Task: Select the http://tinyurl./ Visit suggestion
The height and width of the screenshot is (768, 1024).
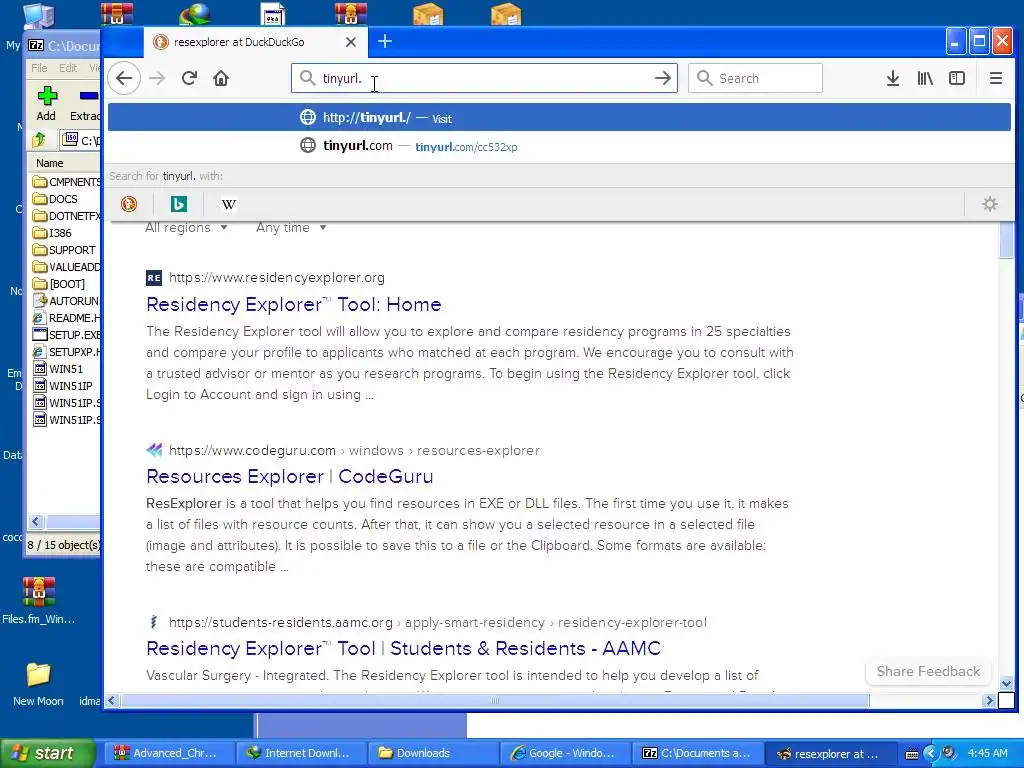Action: click(559, 118)
